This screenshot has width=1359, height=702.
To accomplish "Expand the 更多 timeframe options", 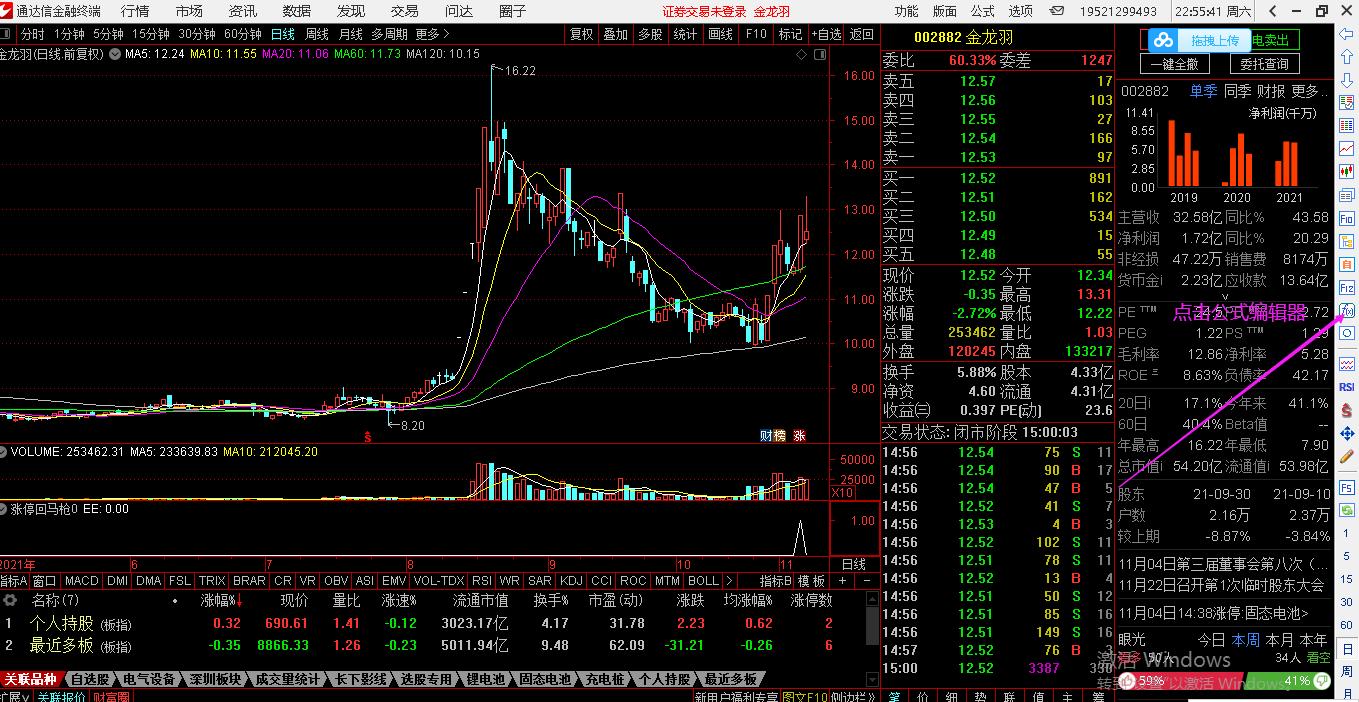I will [x=432, y=34].
